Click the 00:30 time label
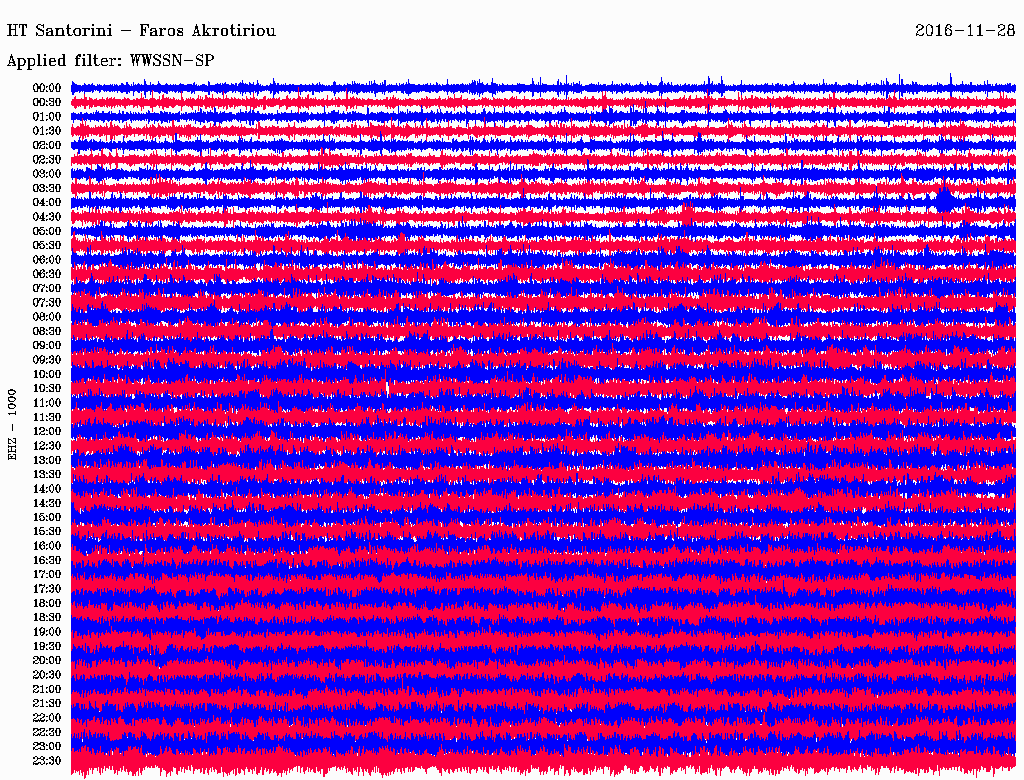Image resolution: width=1024 pixels, height=780 pixels. (46, 102)
